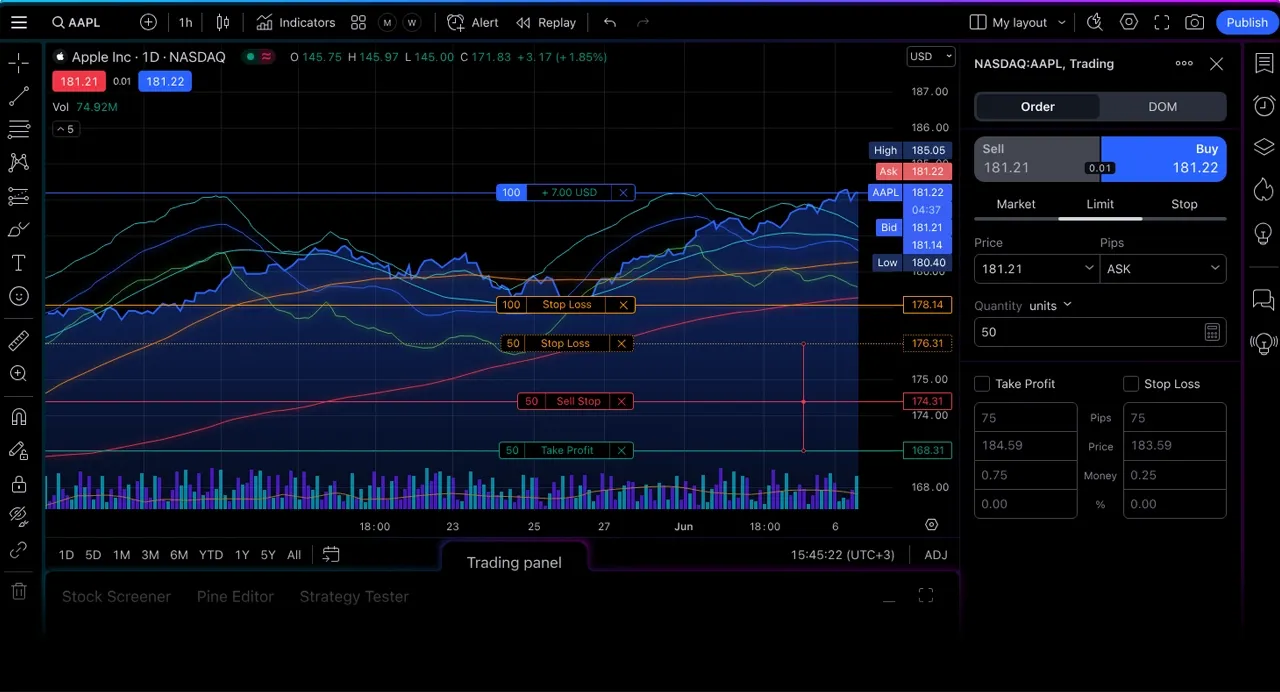Toggle stay in drawing mode
This screenshot has height=692, width=1280.
[x=18, y=451]
